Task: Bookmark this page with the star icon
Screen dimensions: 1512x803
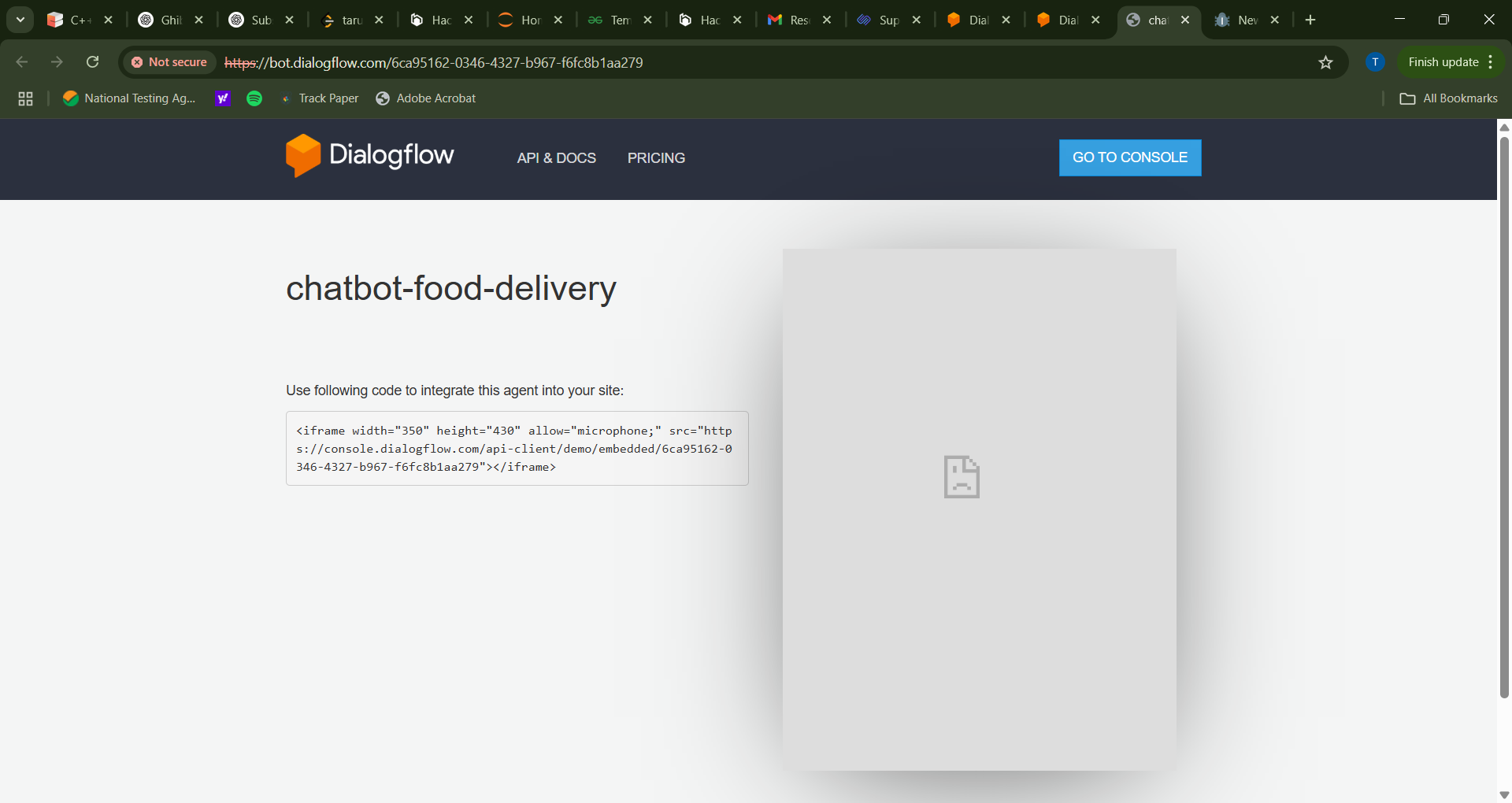Action: 1325,62
